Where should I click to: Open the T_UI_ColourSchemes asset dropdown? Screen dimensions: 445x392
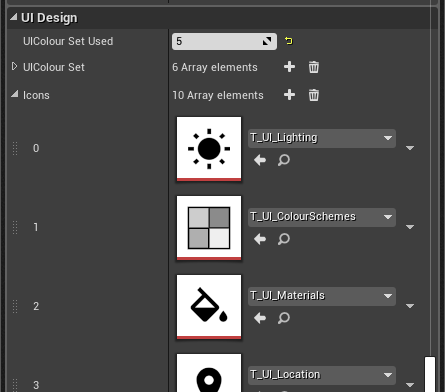pos(322,217)
